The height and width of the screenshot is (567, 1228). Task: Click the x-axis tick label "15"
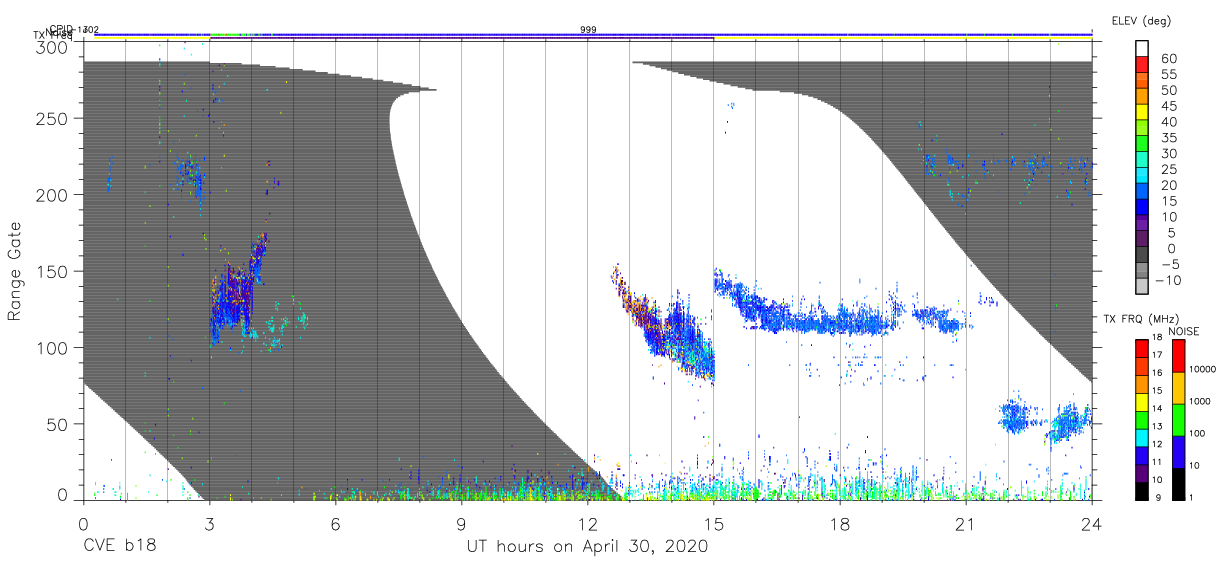713,525
